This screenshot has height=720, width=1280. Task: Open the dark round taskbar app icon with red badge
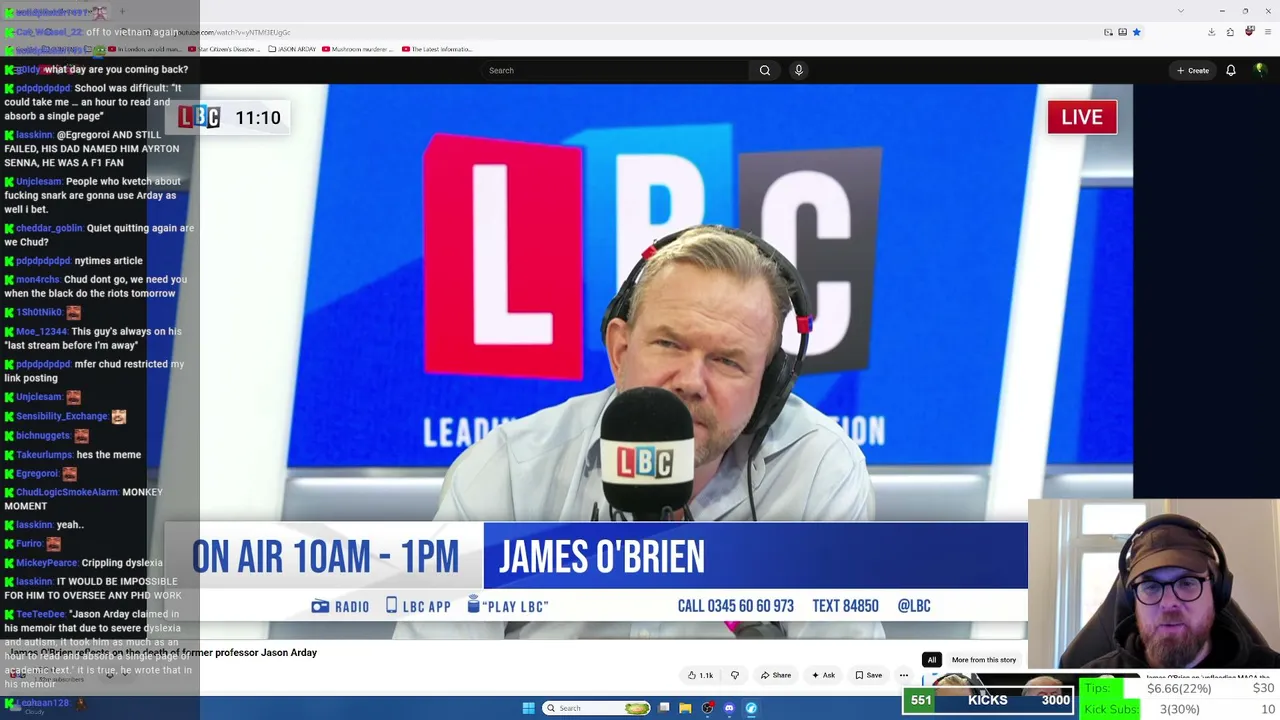(x=707, y=708)
